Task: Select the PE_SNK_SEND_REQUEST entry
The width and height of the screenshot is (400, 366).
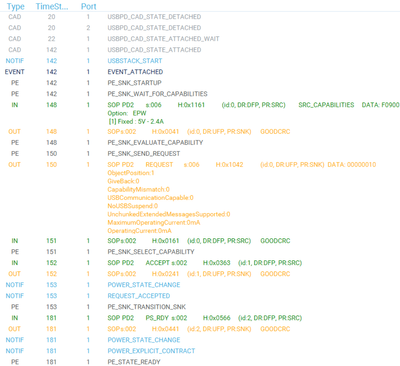Action: 200,153
